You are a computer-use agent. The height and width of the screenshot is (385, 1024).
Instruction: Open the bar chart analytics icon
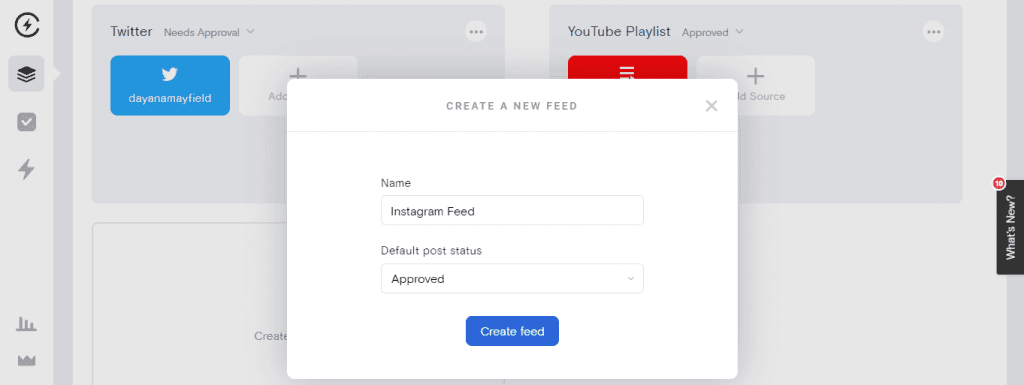point(26,324)
